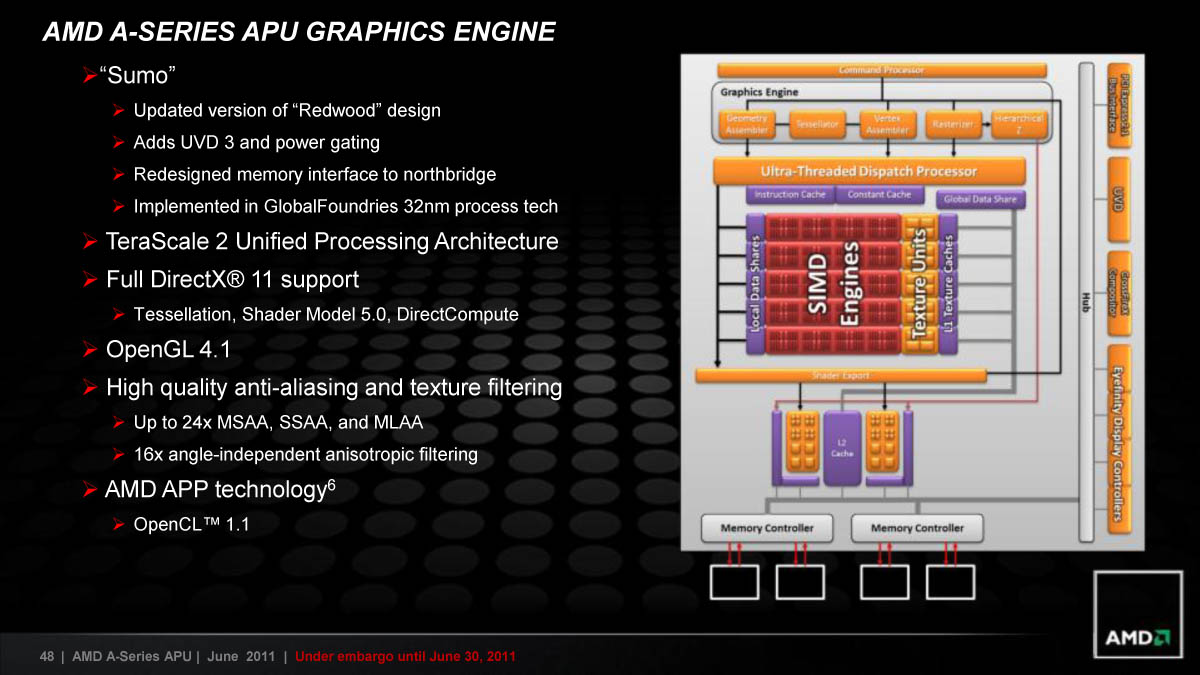Click the red embargo notice in footer
1200x675 pixels.
406,657
